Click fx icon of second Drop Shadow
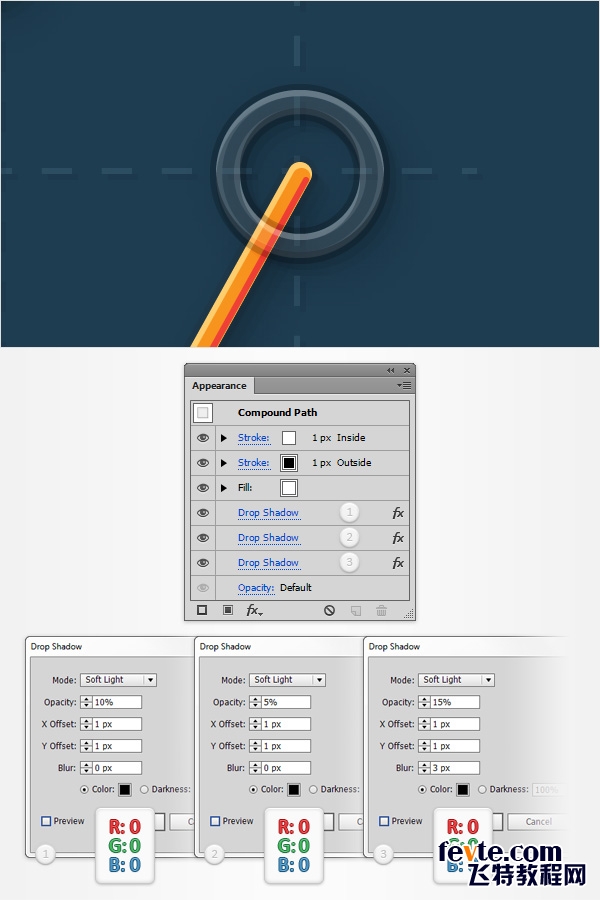 pyautogui.click(x=398, y=538)
